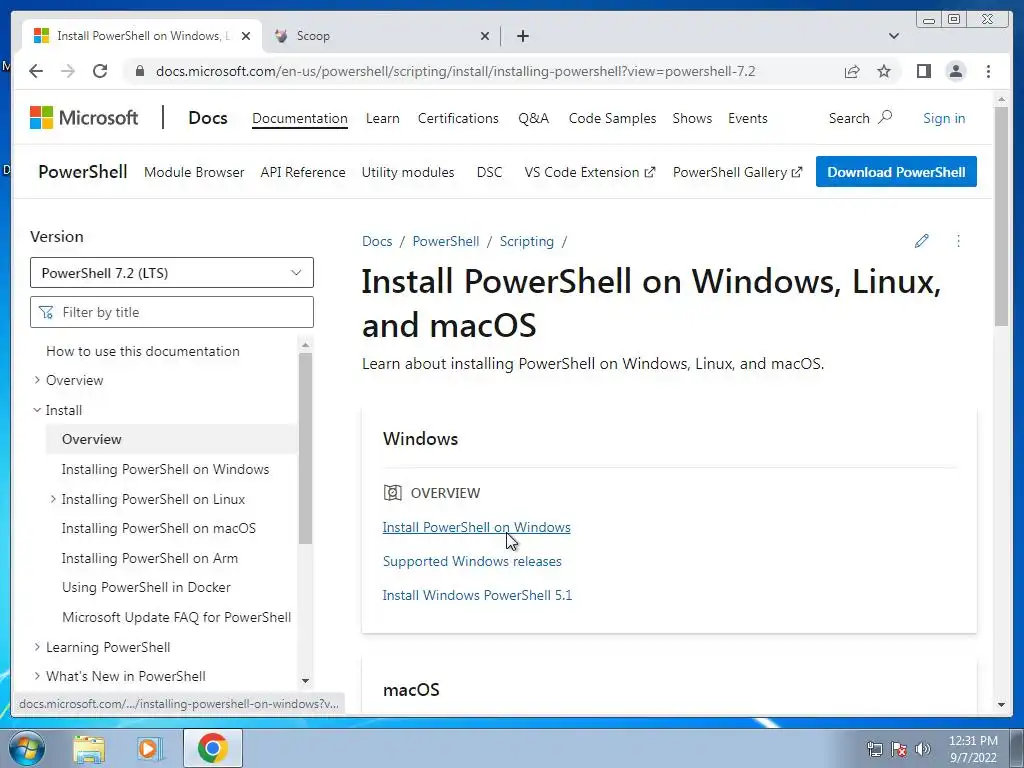
Task: Open the Module Browser link
Action: [x=194, y=172]
